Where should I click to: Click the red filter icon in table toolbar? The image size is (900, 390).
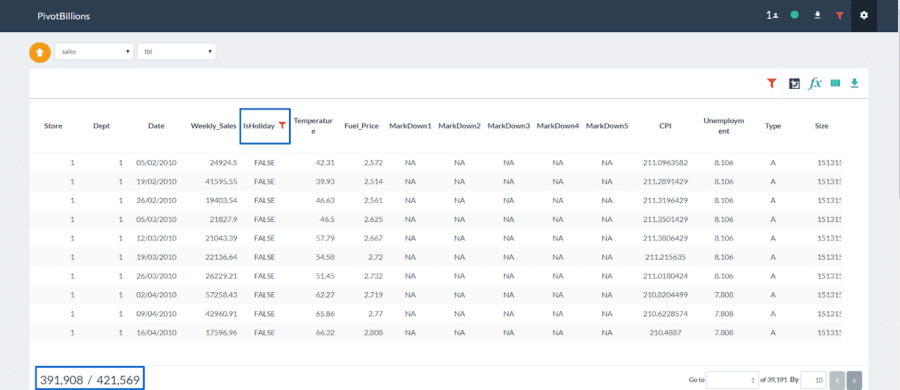tap(771, 83)
